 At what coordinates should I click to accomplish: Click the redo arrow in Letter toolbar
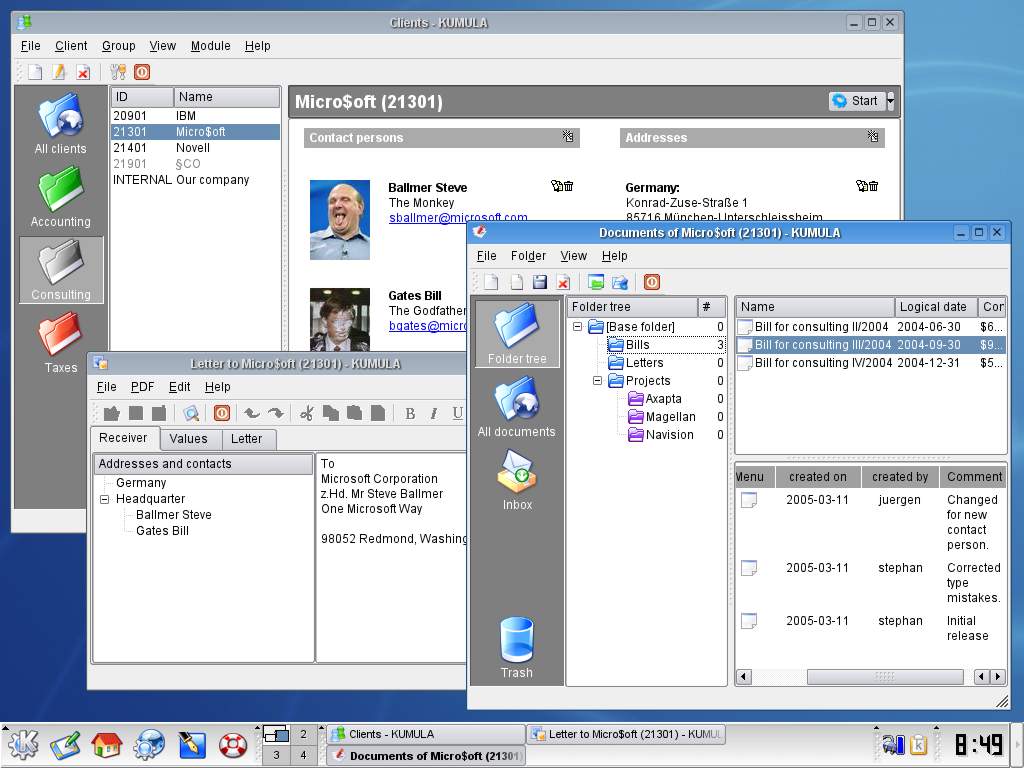click(276, 413)
